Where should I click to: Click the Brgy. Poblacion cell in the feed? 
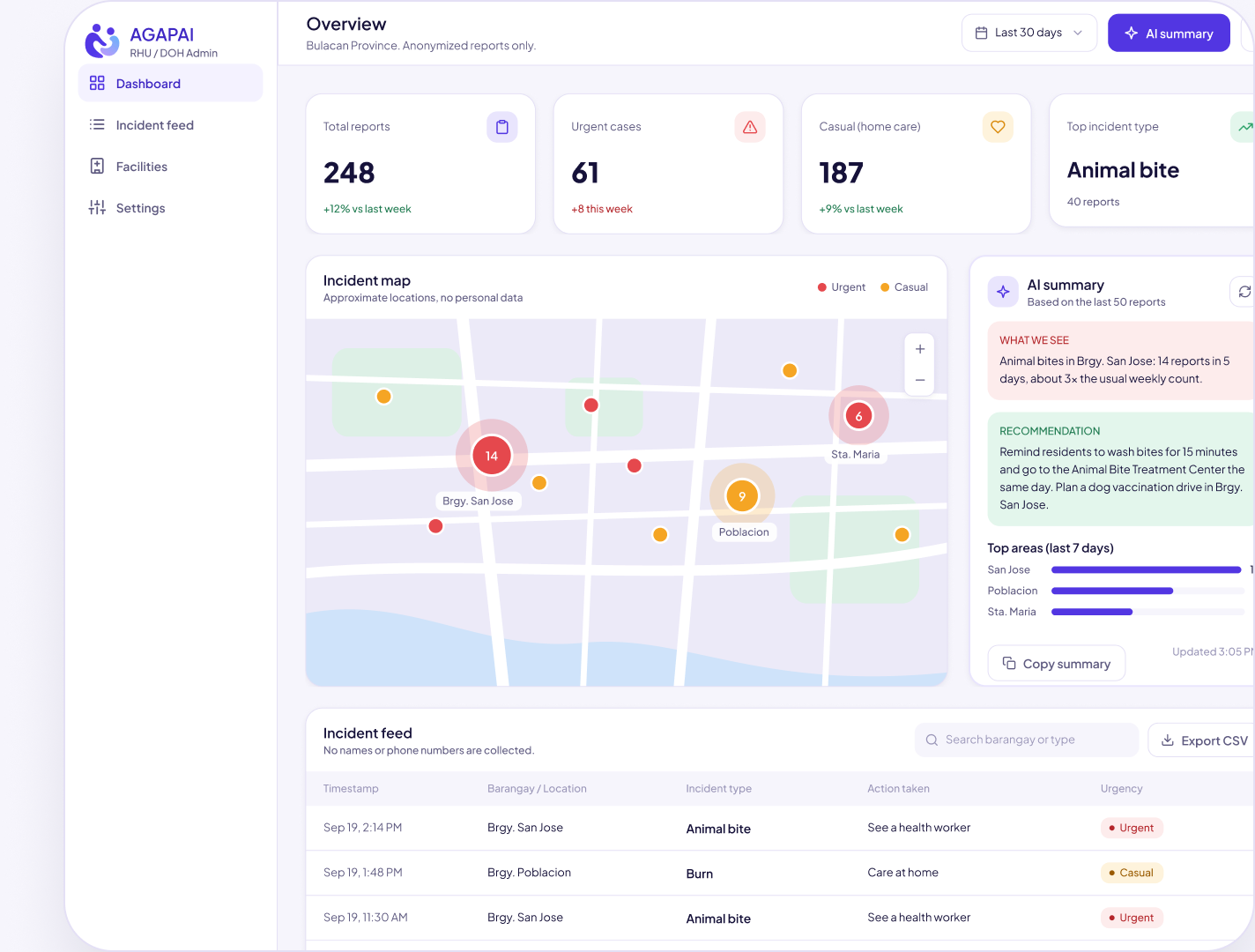pos(529,873)
